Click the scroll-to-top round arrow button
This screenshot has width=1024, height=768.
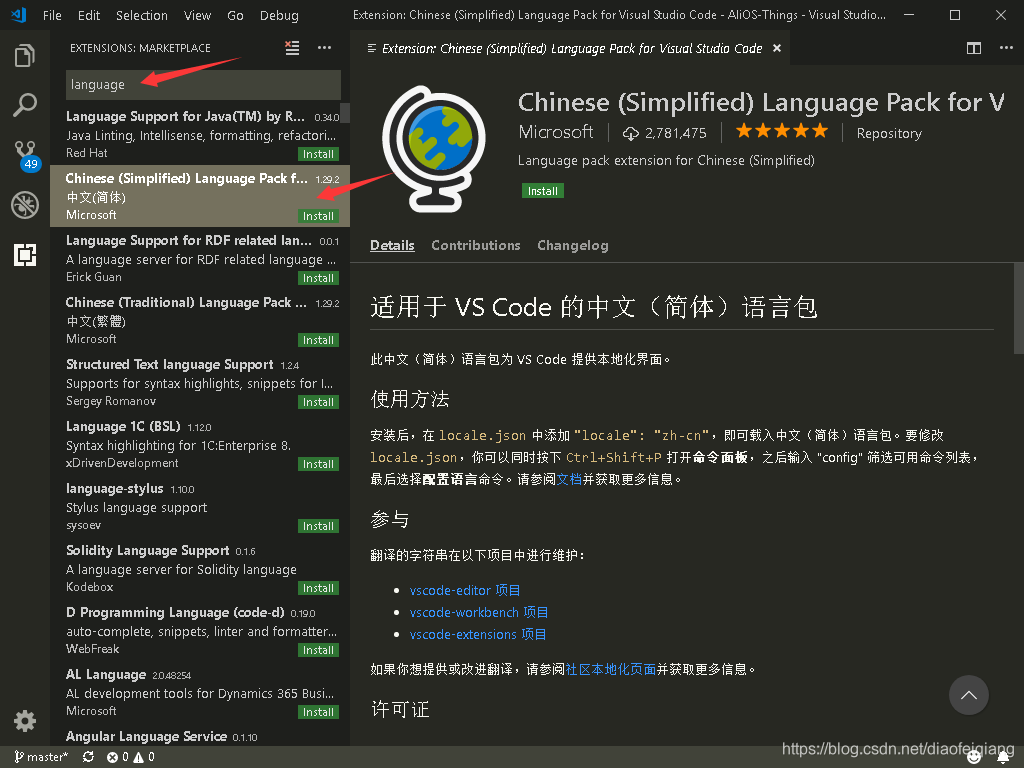pyautogui.click(x=968, y=695)
